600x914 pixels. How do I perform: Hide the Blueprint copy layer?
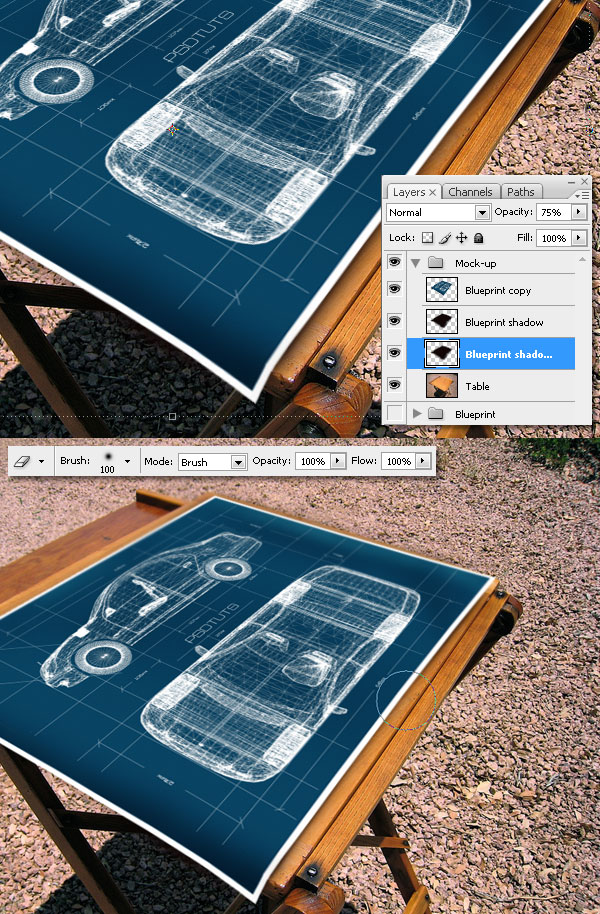coord(395,290)
